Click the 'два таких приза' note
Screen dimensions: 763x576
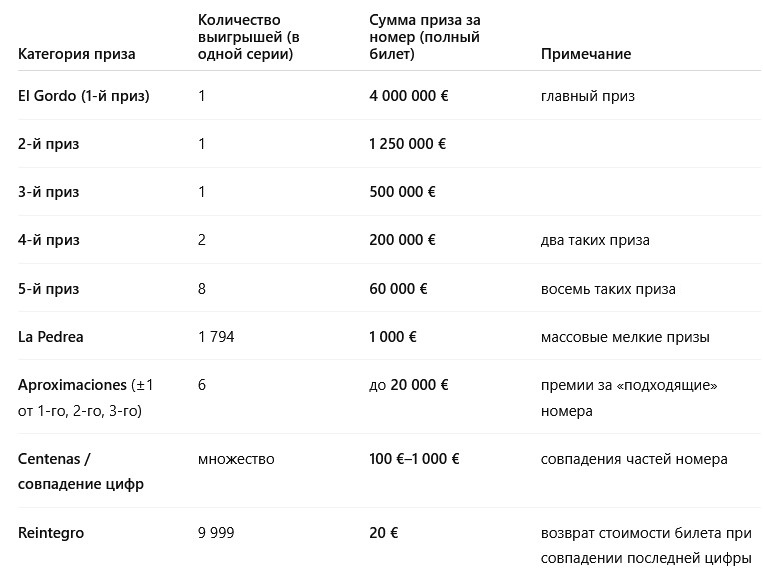[x=595, y=240]
